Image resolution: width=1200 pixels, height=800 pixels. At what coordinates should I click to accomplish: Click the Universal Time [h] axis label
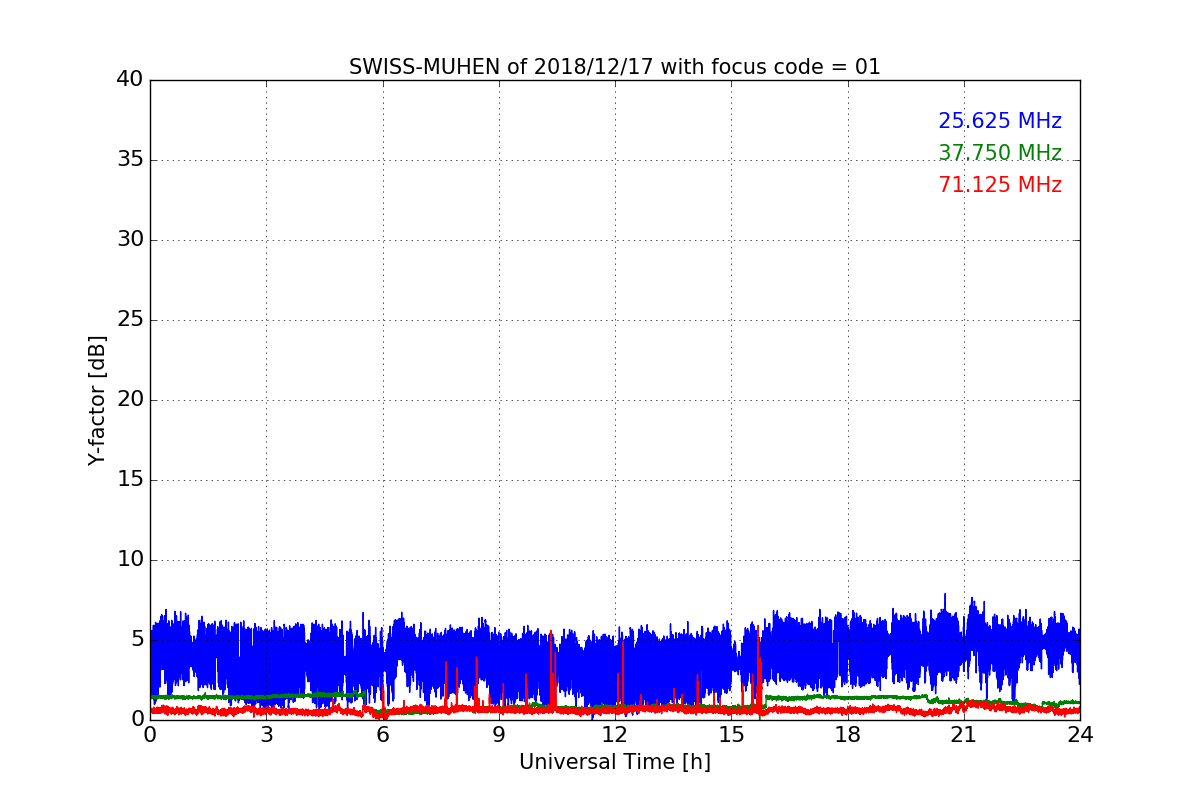click(614, 762)
